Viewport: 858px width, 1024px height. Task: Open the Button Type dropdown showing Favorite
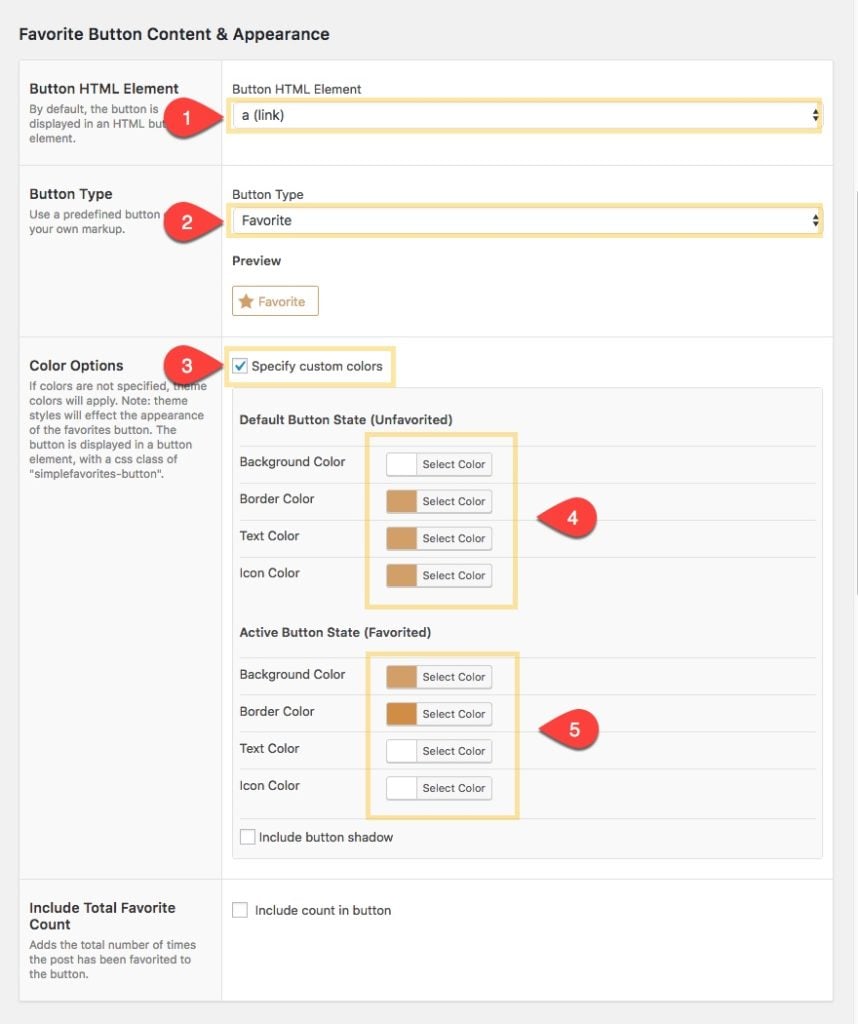[524, 219]
